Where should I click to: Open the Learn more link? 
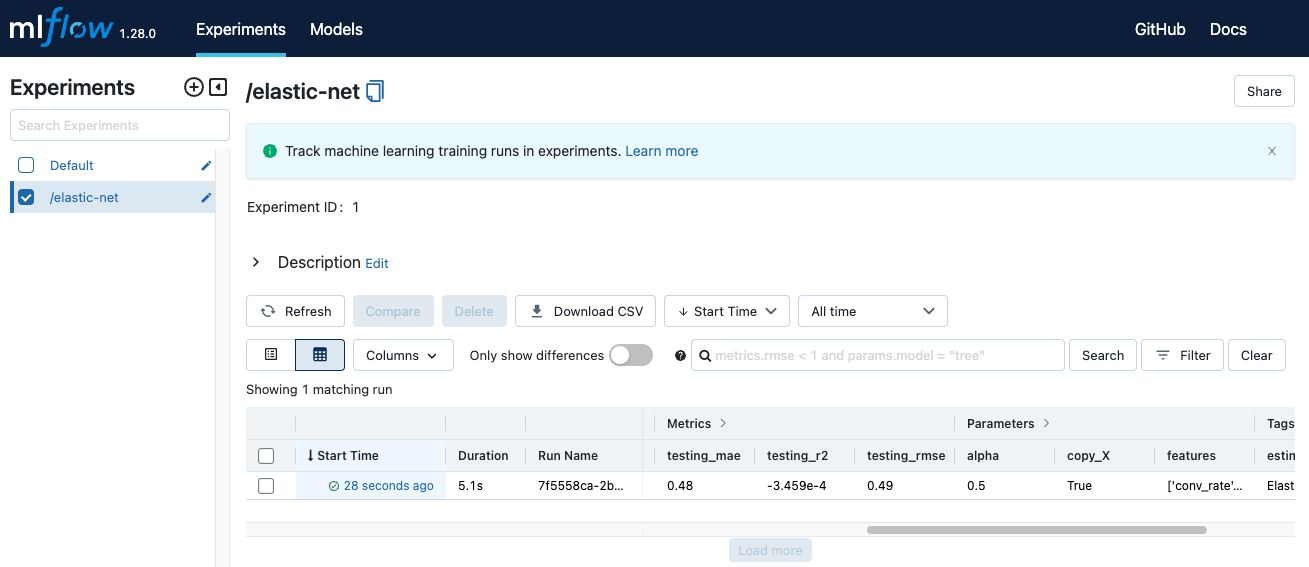tap(662, 151)
